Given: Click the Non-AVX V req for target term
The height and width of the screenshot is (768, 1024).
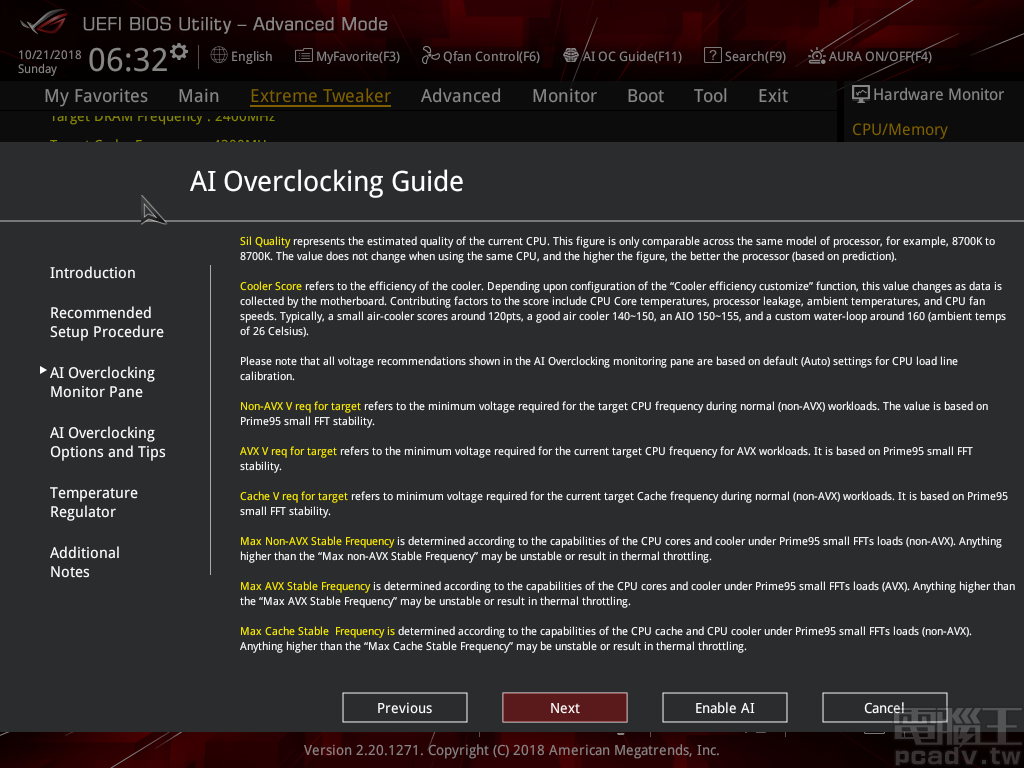Looking at the screenshot, I should pyautogui.click(x=300, y=406).
